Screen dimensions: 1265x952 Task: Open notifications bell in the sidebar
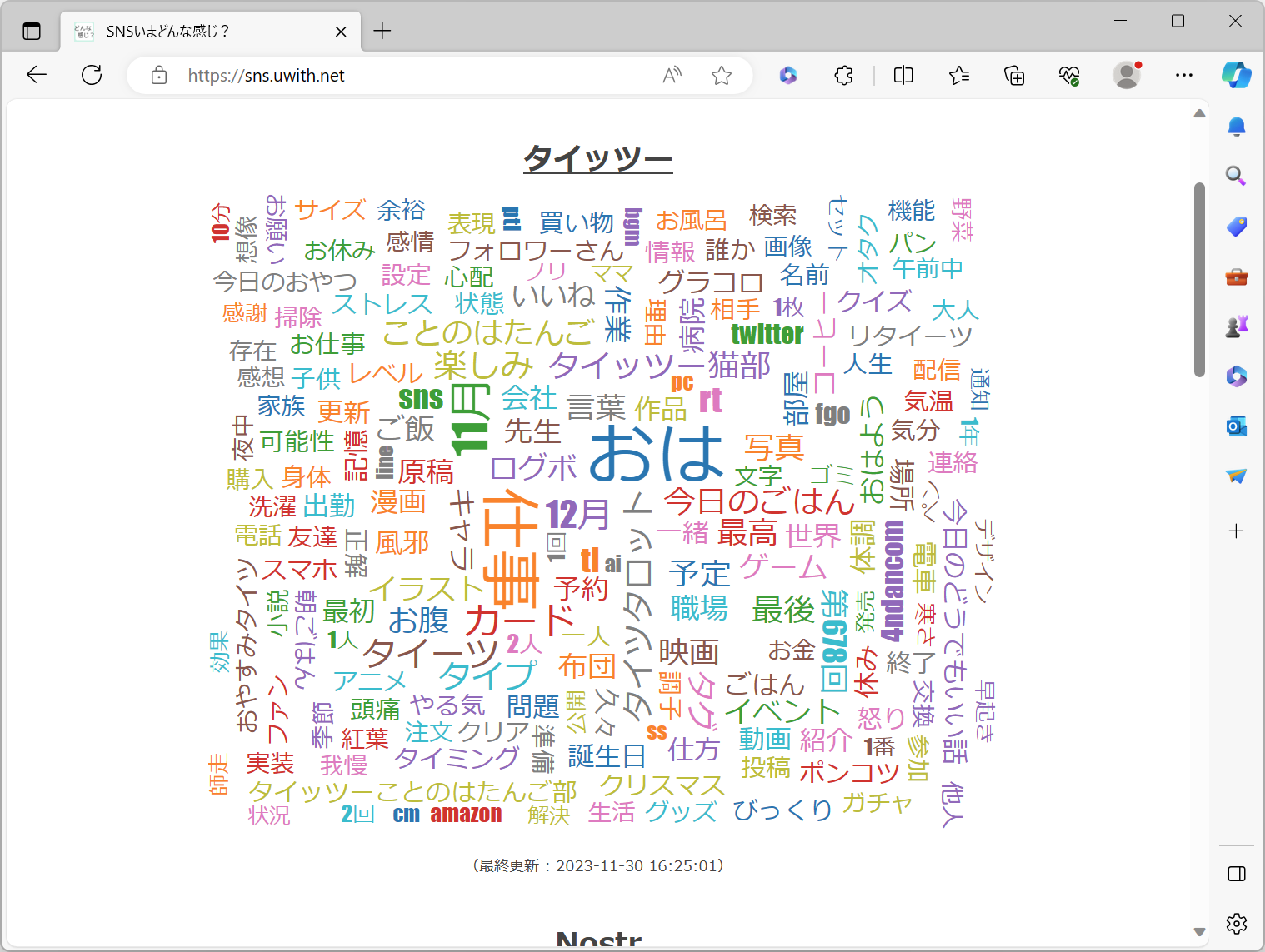coord(1237,127)
